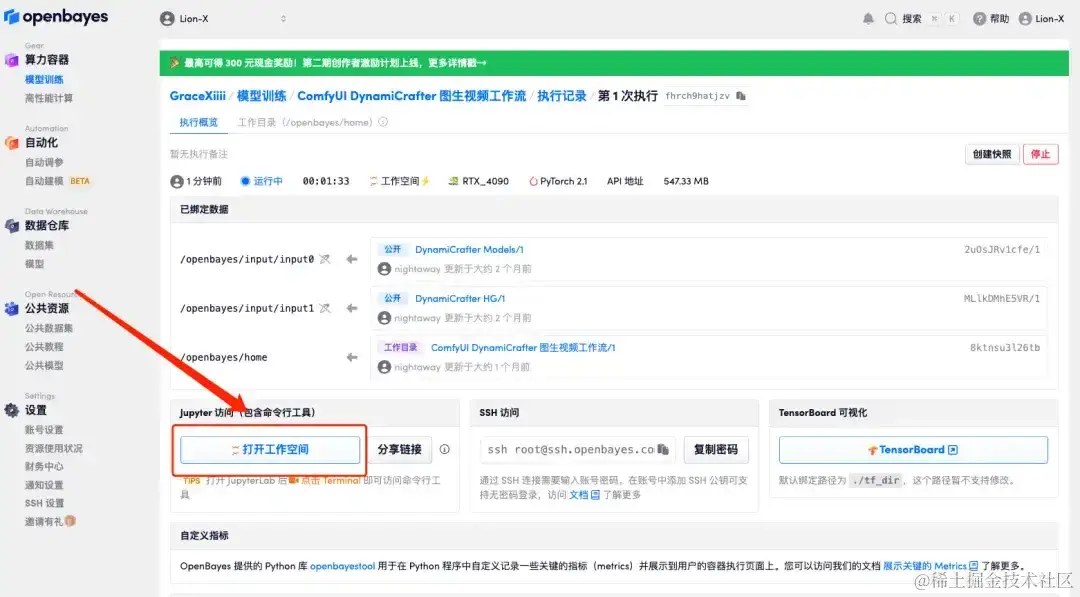Click the 算力容器 section icon

click(12, 60)
